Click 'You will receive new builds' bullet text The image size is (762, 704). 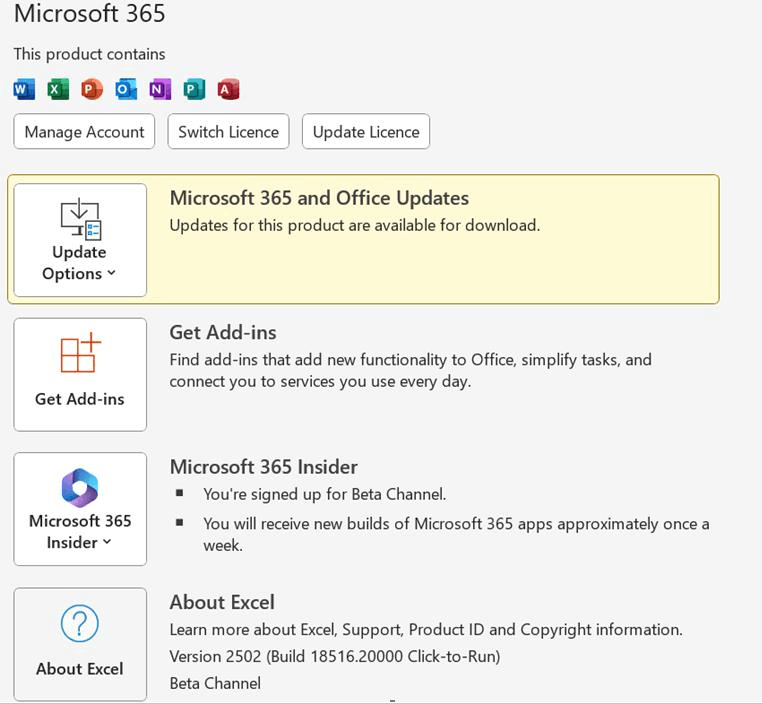click(x=456, y=534)
